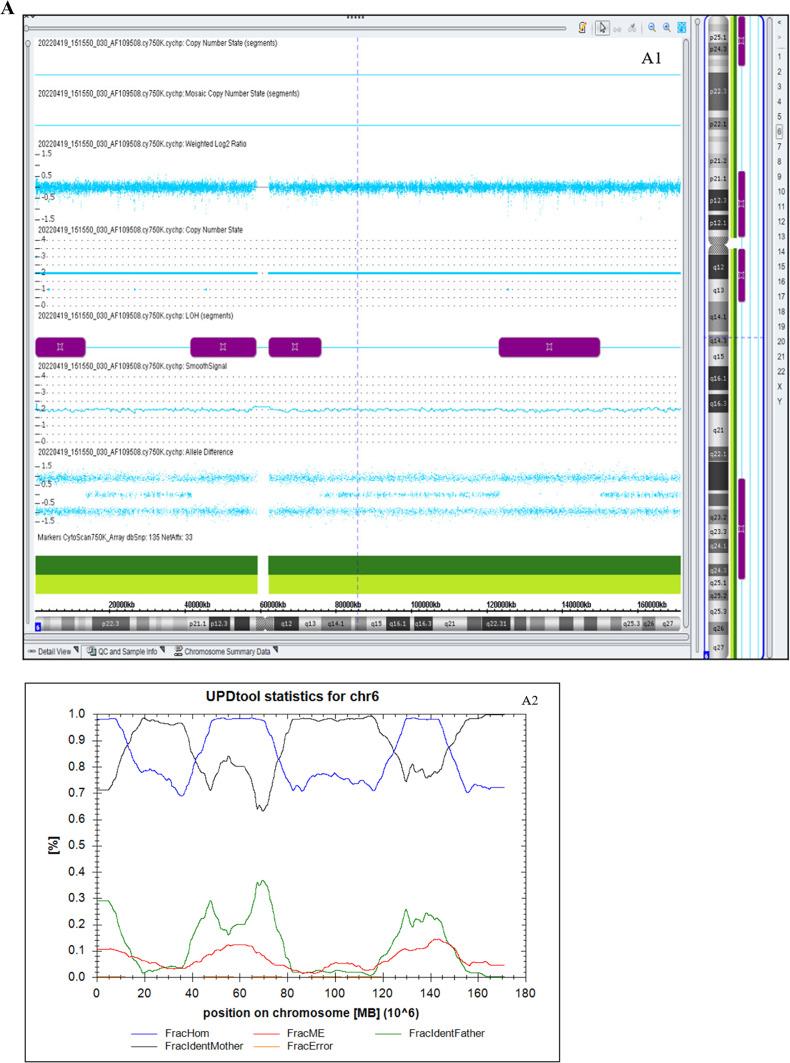Select chromosome 10 in the list
This screenshot has width=790, height=1063.
[781, 191]
